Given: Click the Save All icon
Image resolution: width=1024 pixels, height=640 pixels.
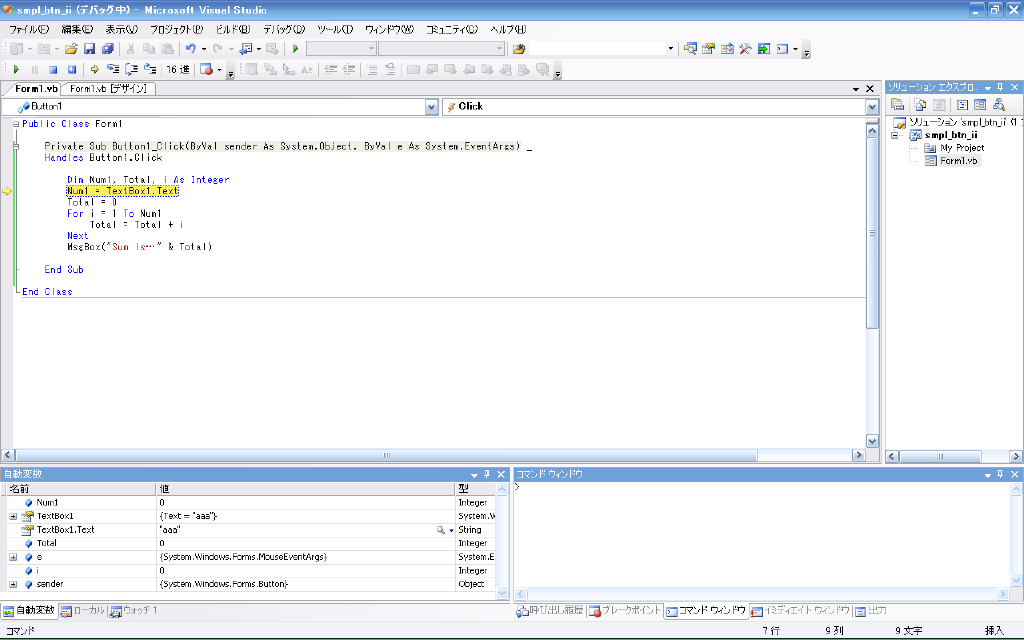Looking at the screenshot, I should 108,49.
